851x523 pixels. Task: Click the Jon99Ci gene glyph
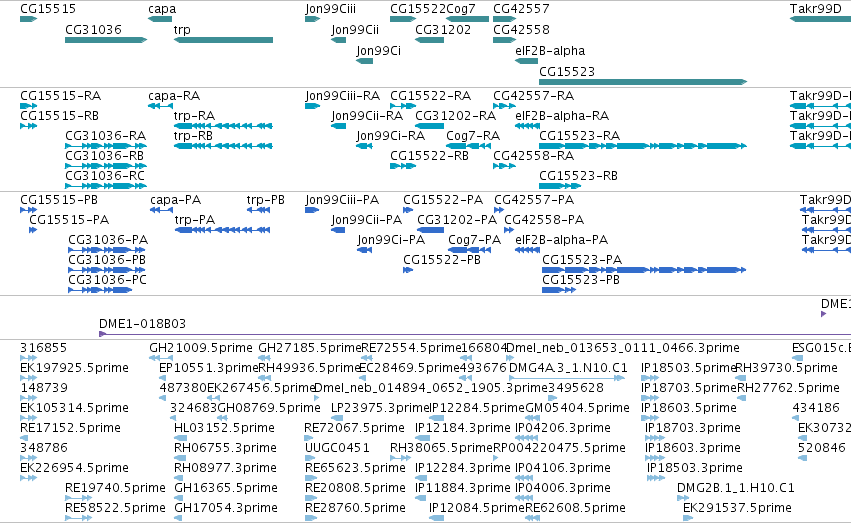pos(365,61)
